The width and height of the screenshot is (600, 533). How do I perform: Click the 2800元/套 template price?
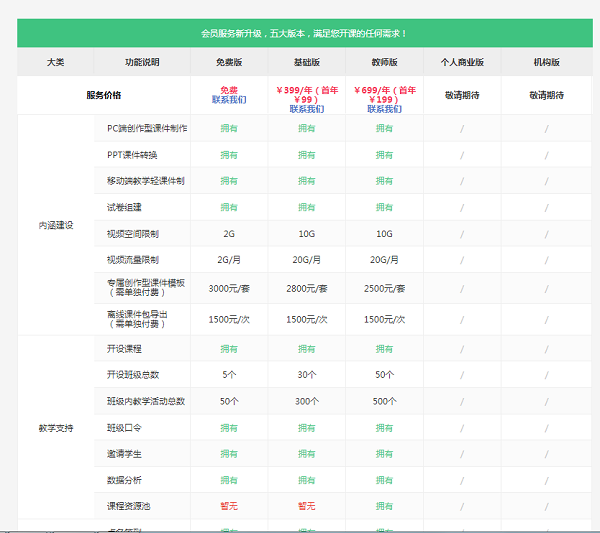307,289
